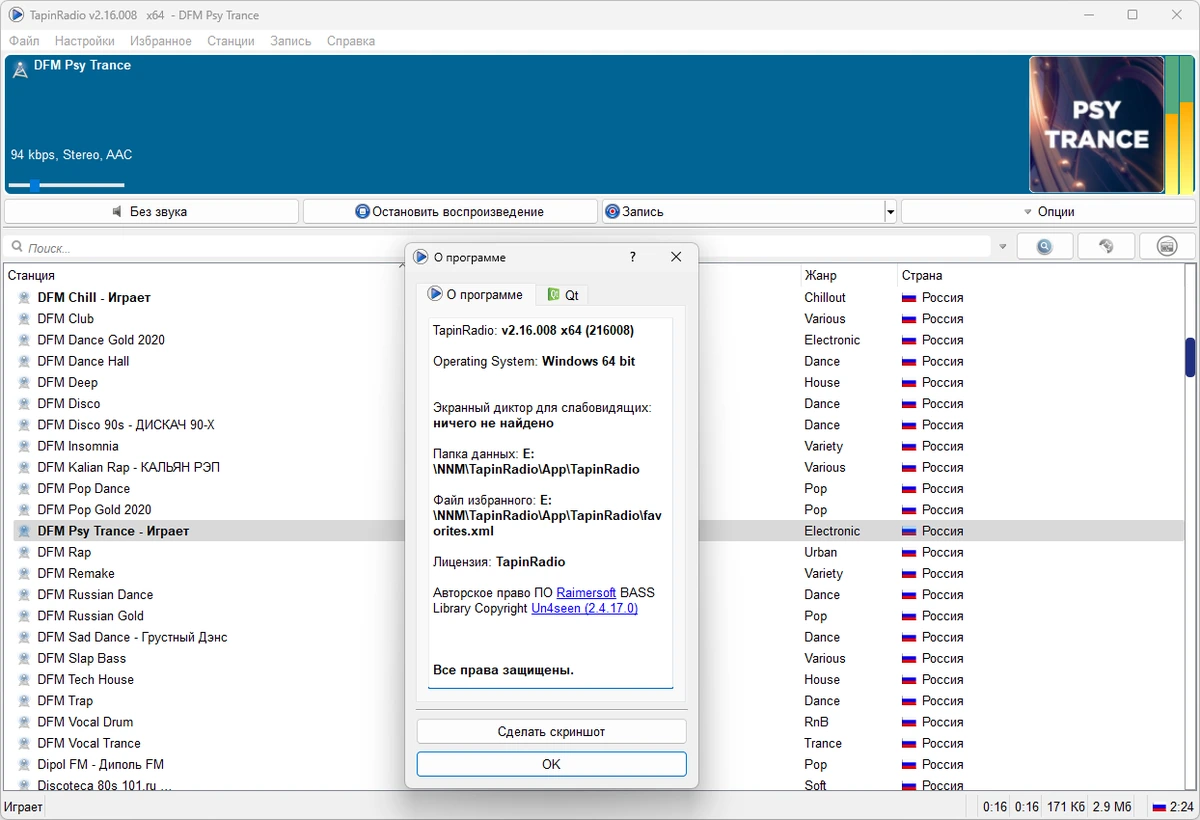Select DFM Kalian Rap - КАЛЬЯН РЭП
The height and width of the screenshot is (820, 1200).
point(128,468)
